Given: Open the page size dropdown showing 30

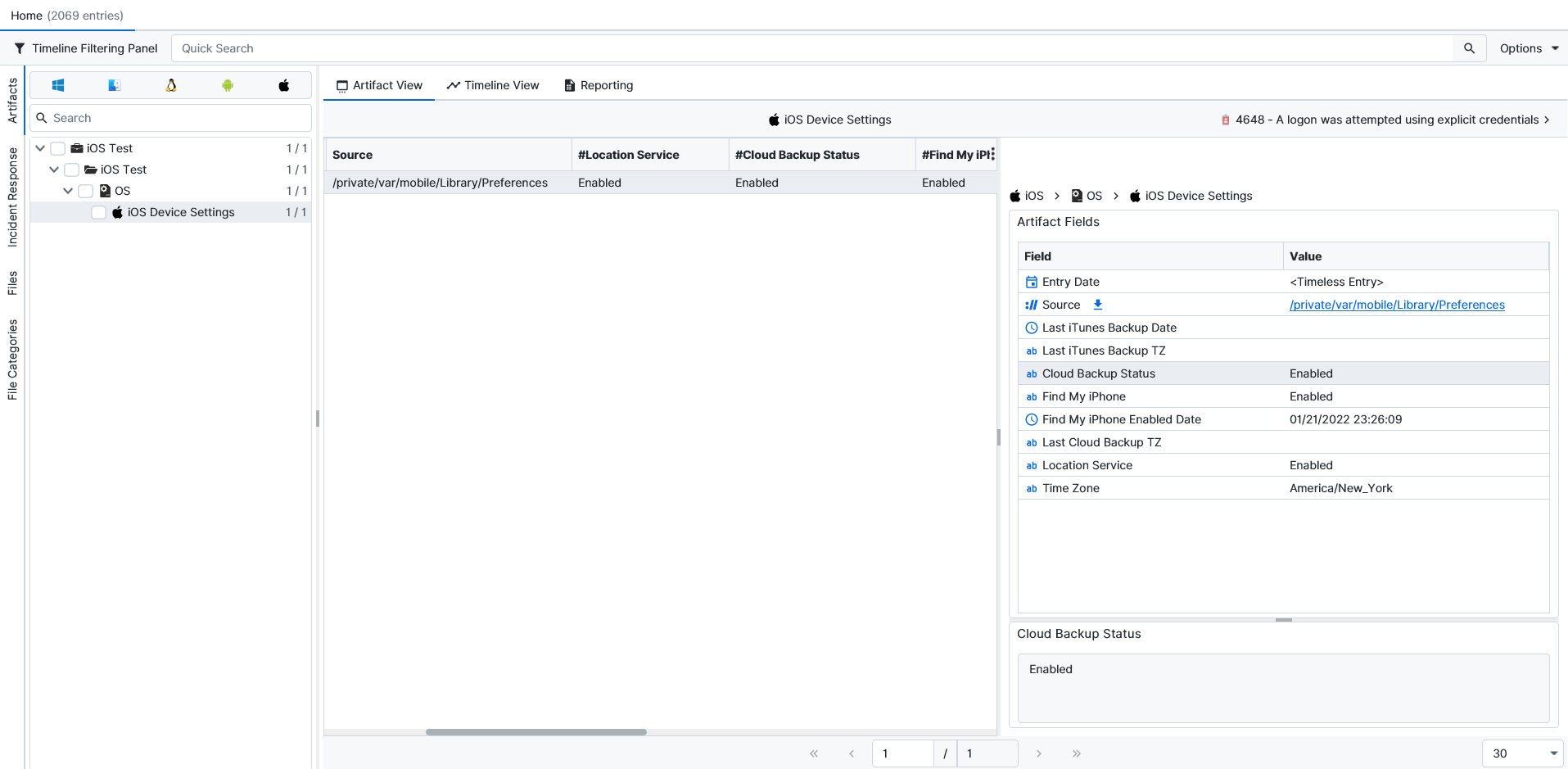Looking at the screenshot, I should [x=1522, y=753].
